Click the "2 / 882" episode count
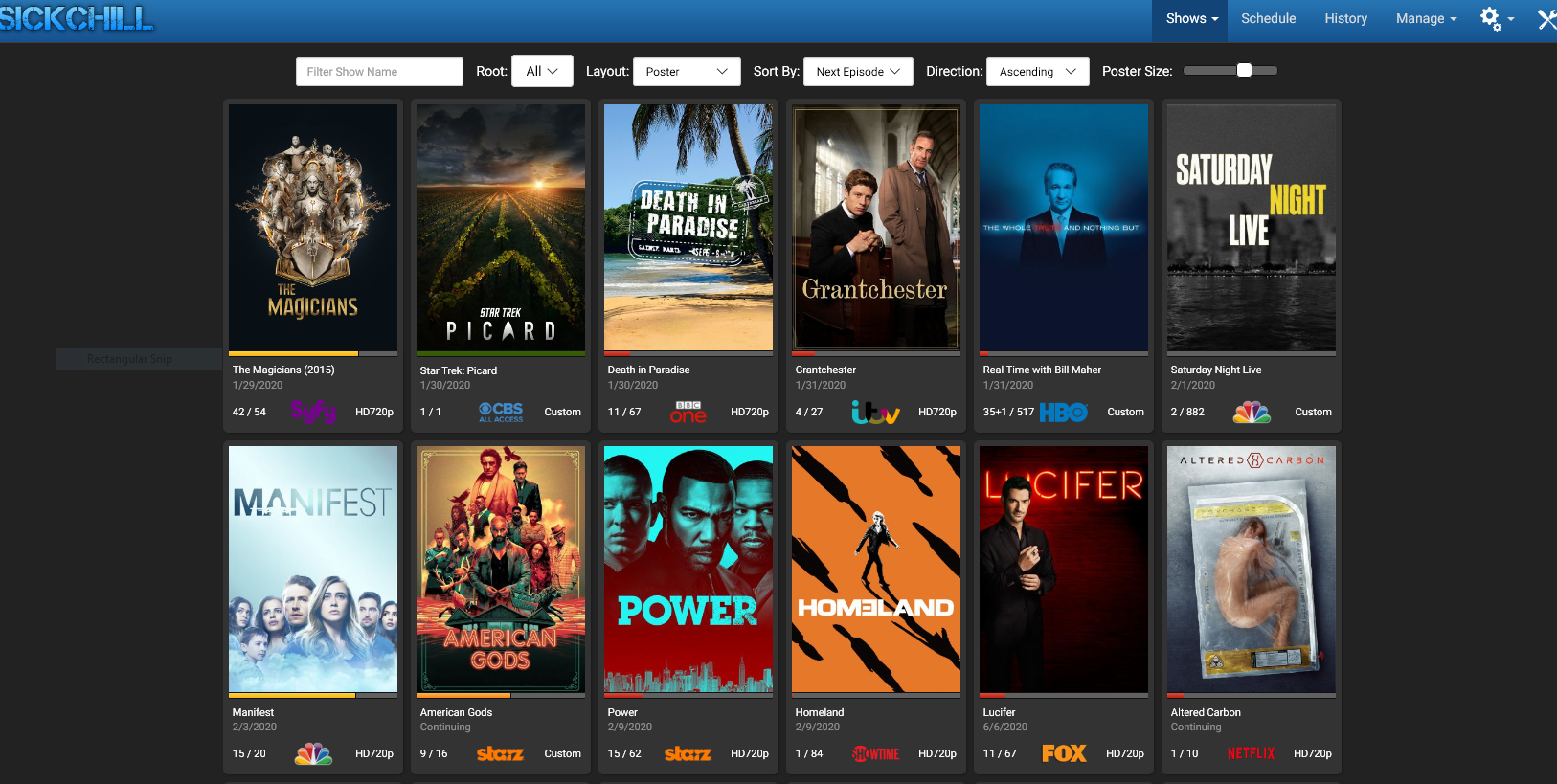The image size is (1557, 784). [x=1187, y=412]
